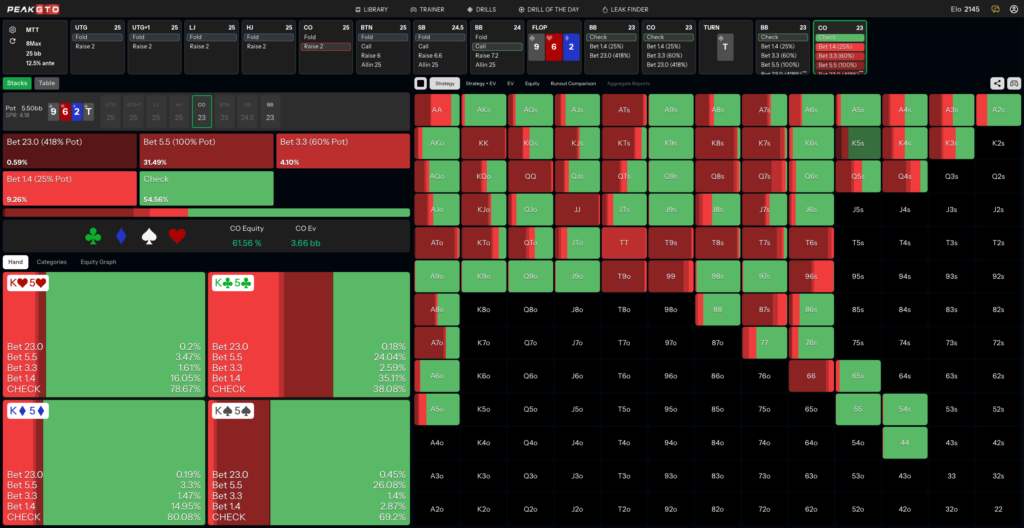Image resolution: width=1024 pixels, height=528 pixels.
Task: Select the K5s cell in the hand matrix
Action: [857, 143]
